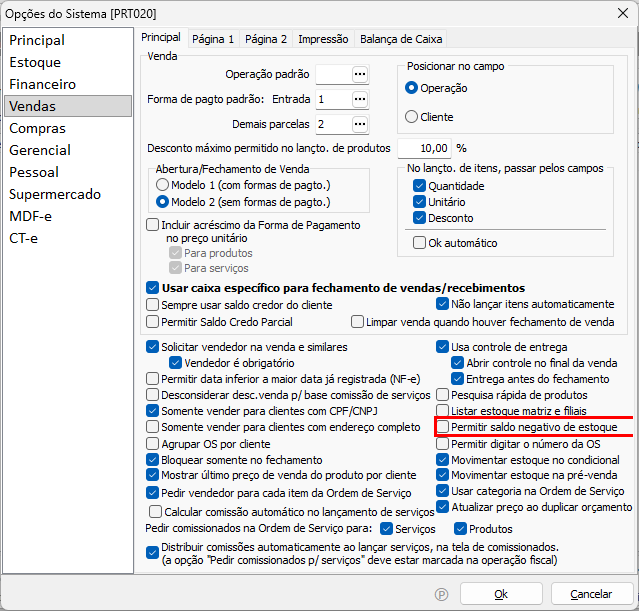The height and width of the screenshot is (611, 639).
Task: Choose Modelo 1 (com formas de pagto.)
Action: 162,185
